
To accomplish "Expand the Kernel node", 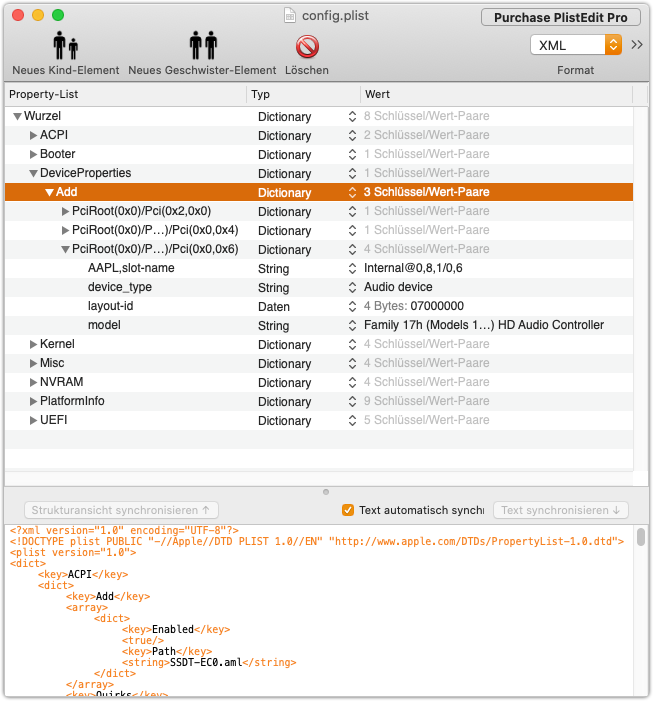I will (33, 344).
